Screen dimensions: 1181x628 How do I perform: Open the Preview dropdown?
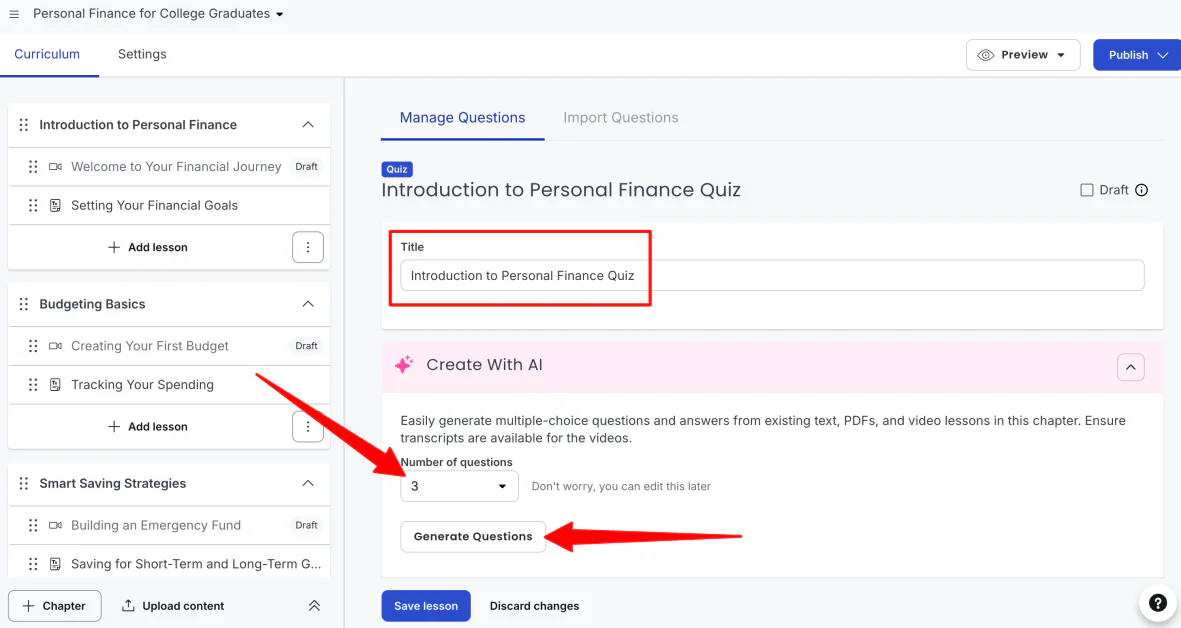[x=1023, y=55]
